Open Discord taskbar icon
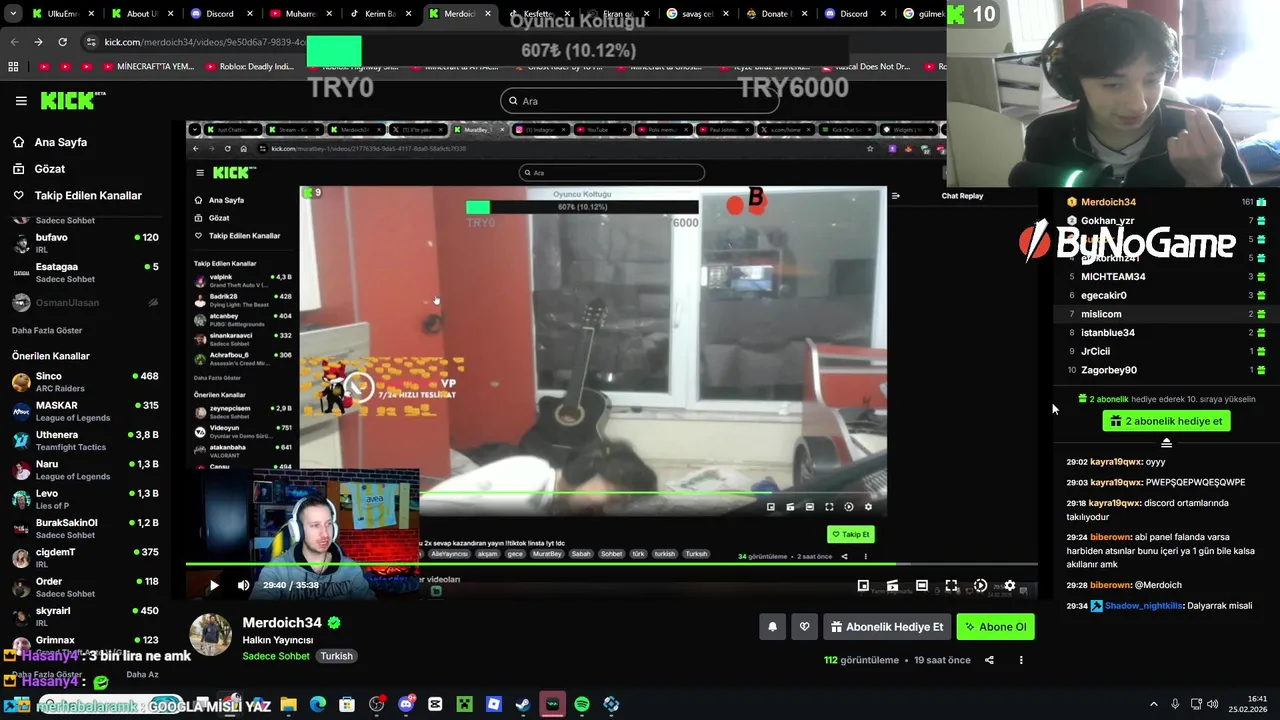The height and width of the screenshot is (720, 1280). [406, 705]
